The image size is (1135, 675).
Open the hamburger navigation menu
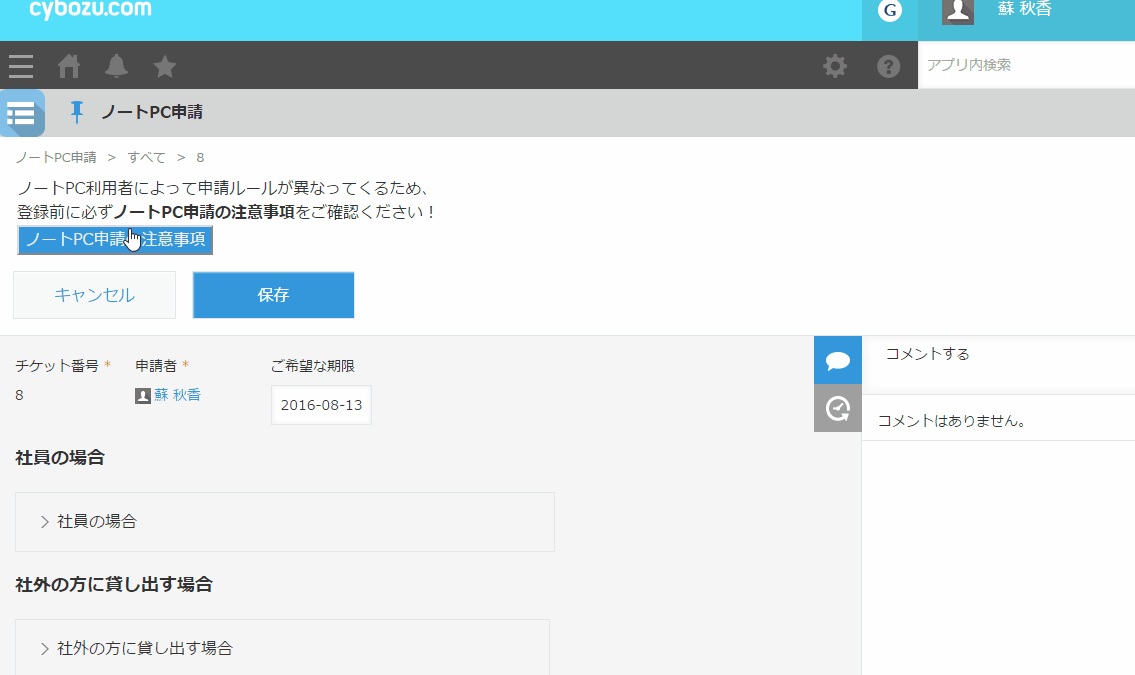click(21, 66)
